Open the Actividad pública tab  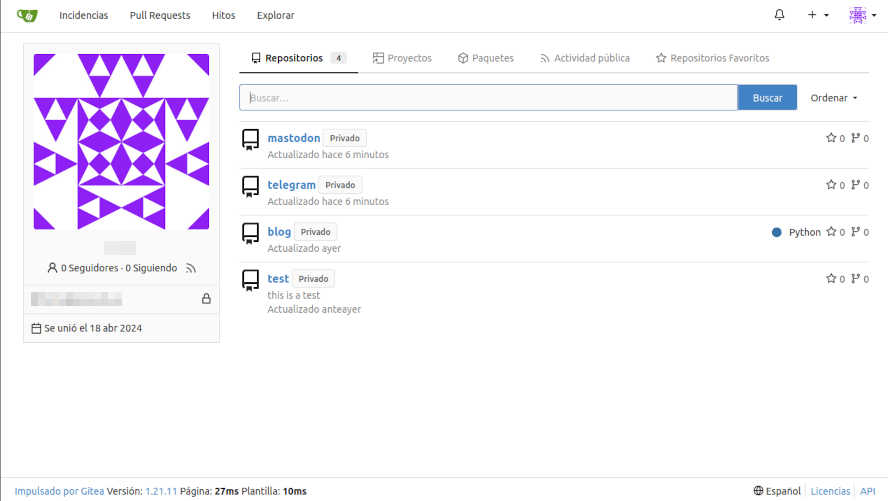(x=584, y=58)
